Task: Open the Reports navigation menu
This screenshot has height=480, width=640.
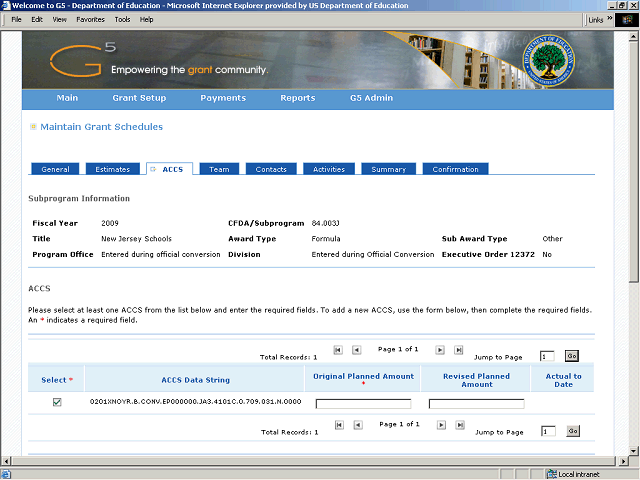Action: [x=298, y=98]
